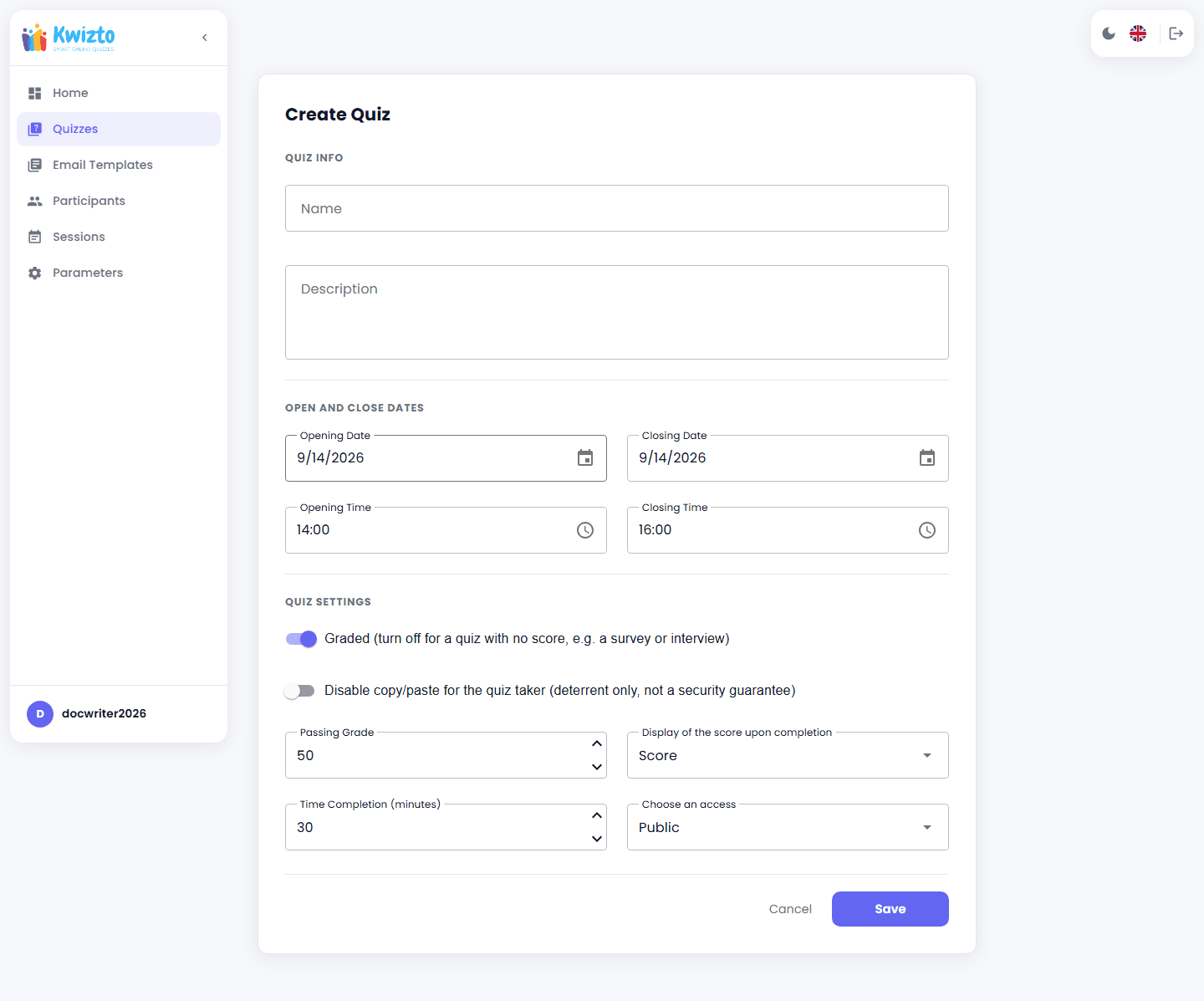
Task: Save the quiz
Action: [x=890, y=909]
